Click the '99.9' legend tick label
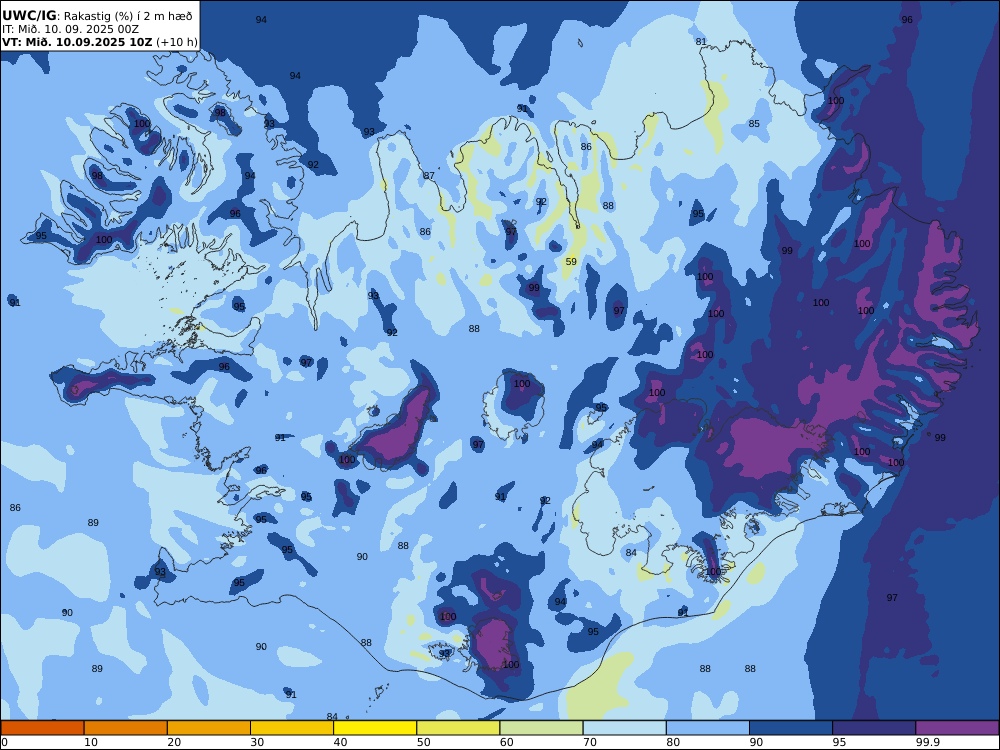Screen dimensions: 1000x750 coord(927,742)
